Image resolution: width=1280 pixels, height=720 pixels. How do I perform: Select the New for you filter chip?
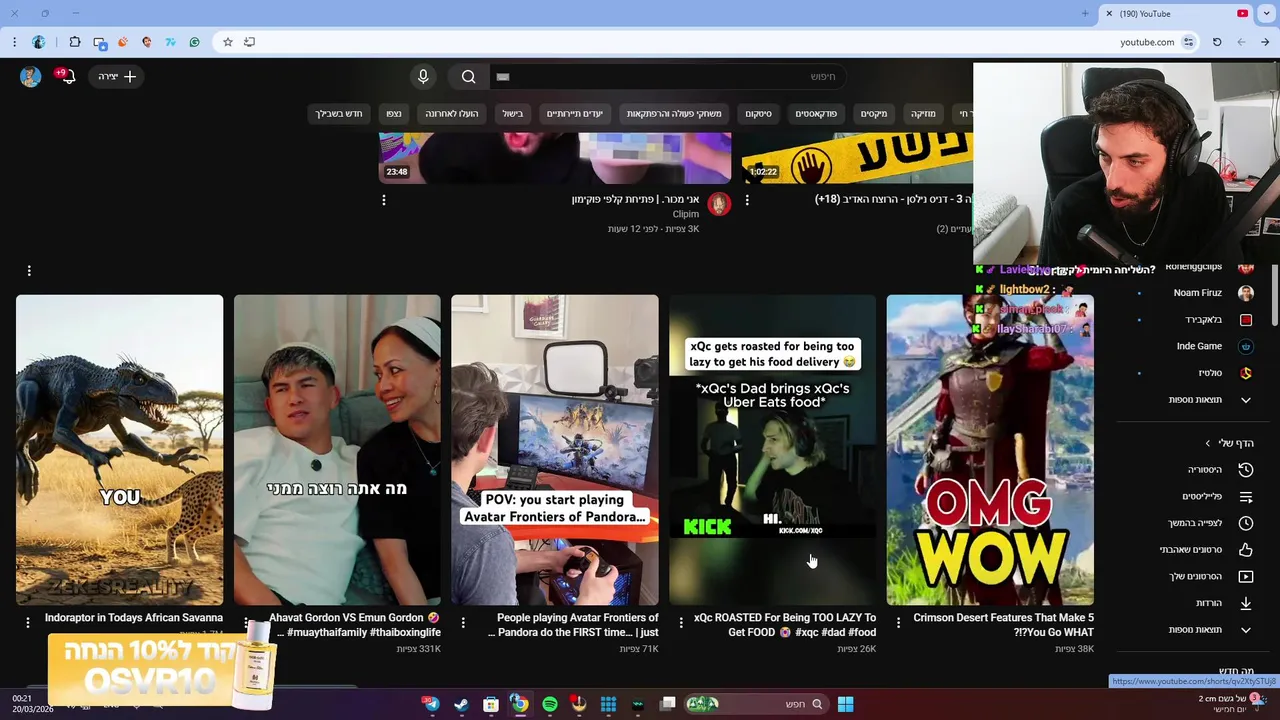[339, 114]
